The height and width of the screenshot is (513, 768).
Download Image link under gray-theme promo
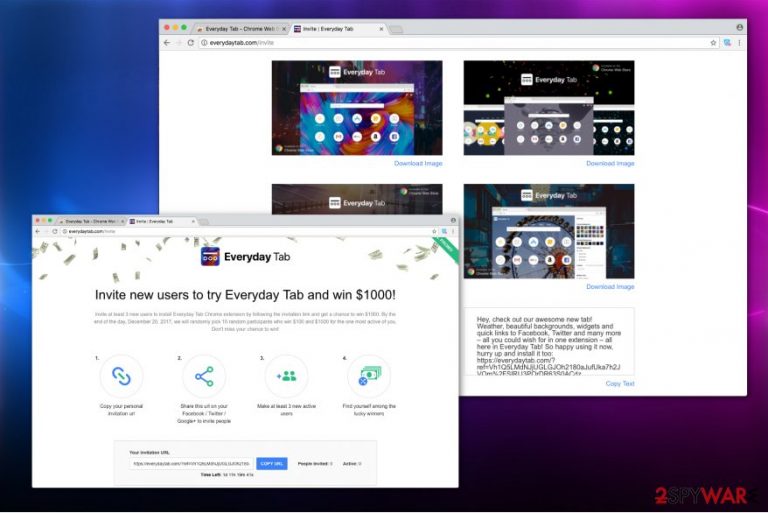(x=610, y=163)
